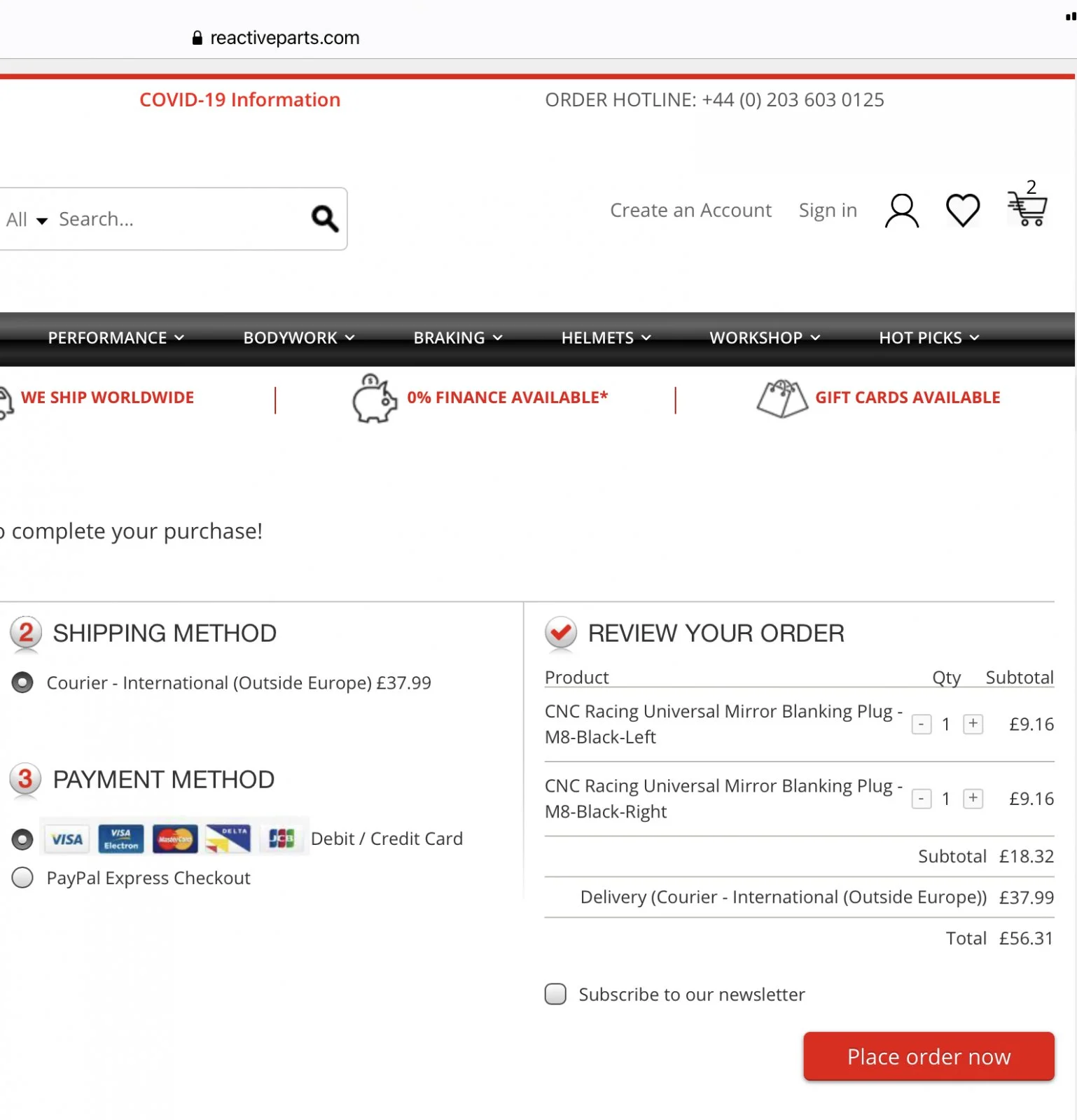Click the gift cards bag icon
Screen dimensions: 1077x1120
coord(781,399)
